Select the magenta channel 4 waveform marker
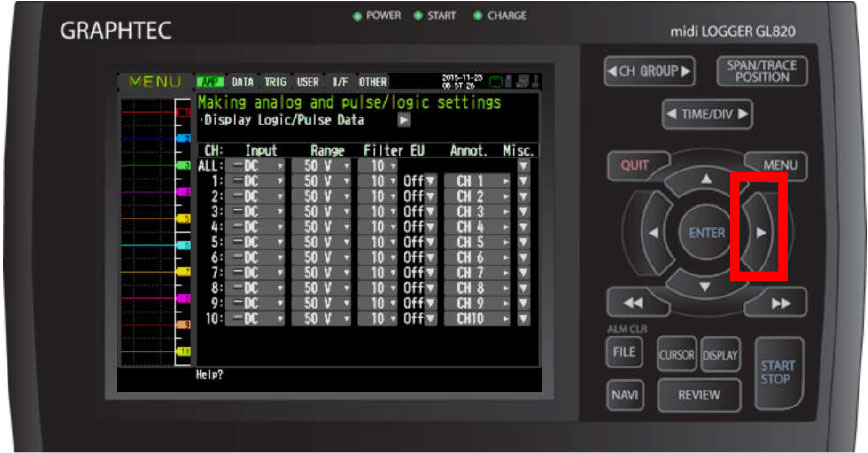 [x=183, y=192]
